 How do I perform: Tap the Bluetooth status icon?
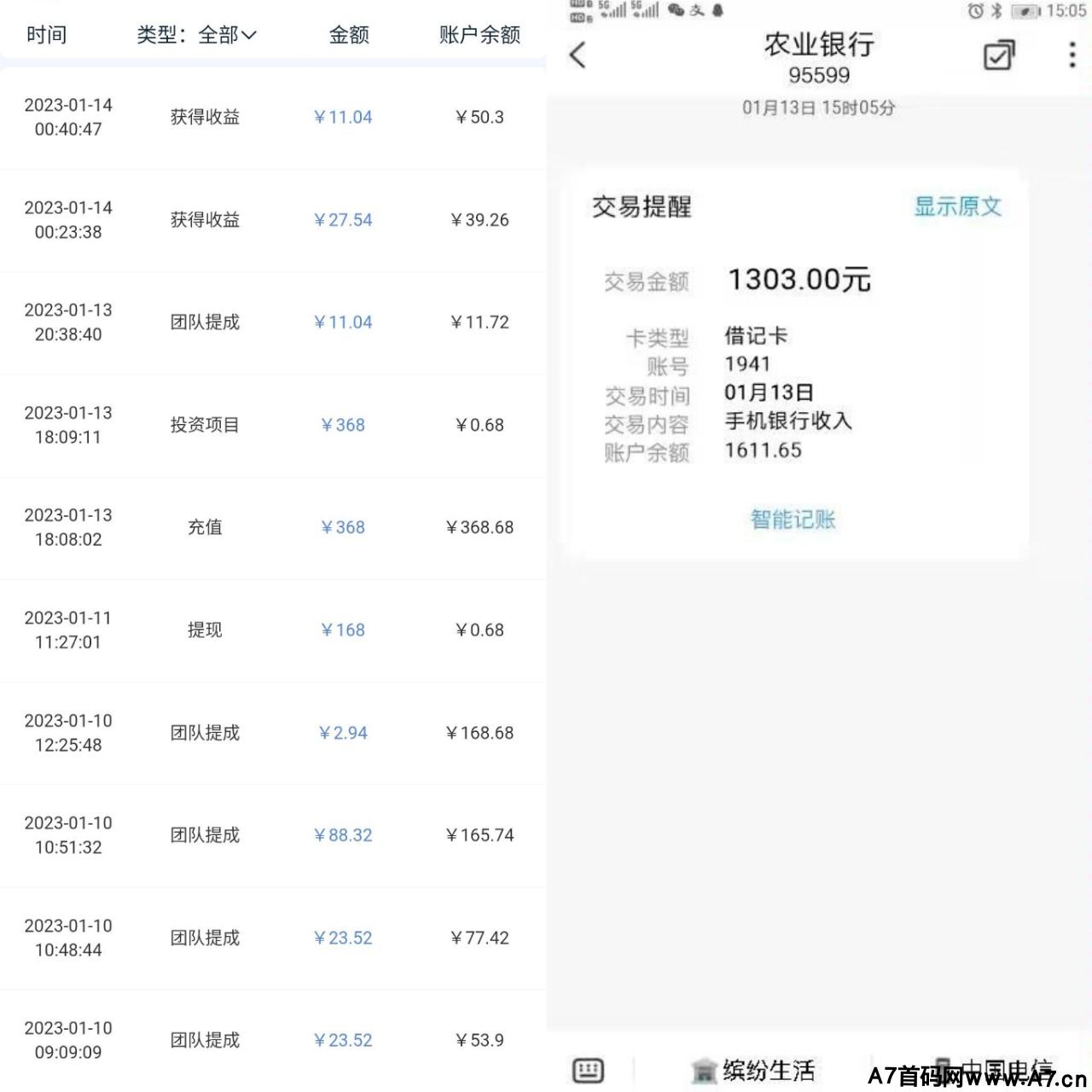pos(996,11)
